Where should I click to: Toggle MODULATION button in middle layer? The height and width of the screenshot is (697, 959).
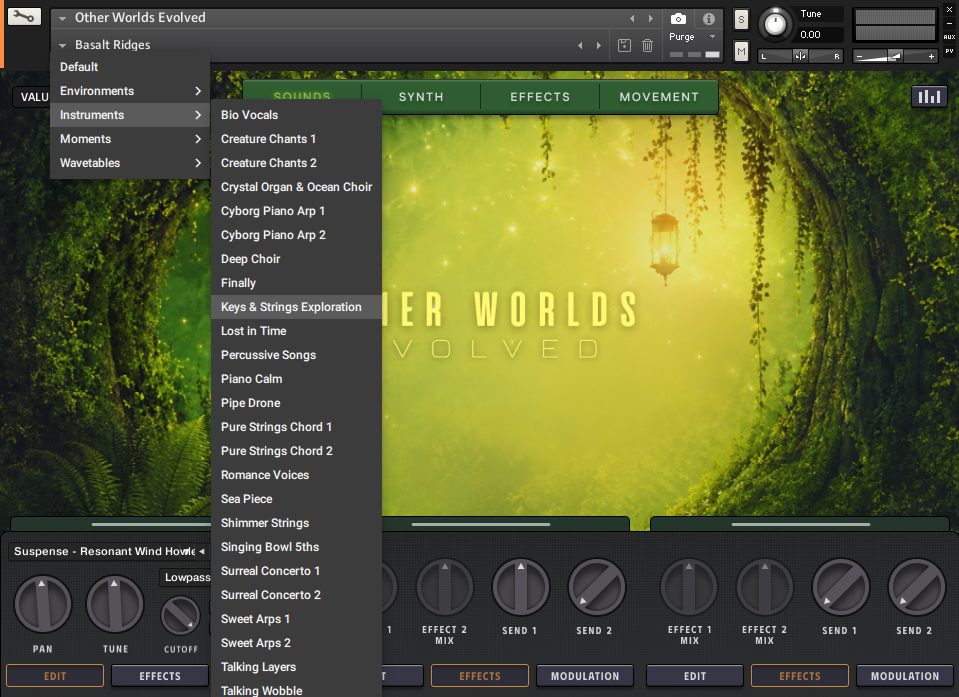pos(585,676)
